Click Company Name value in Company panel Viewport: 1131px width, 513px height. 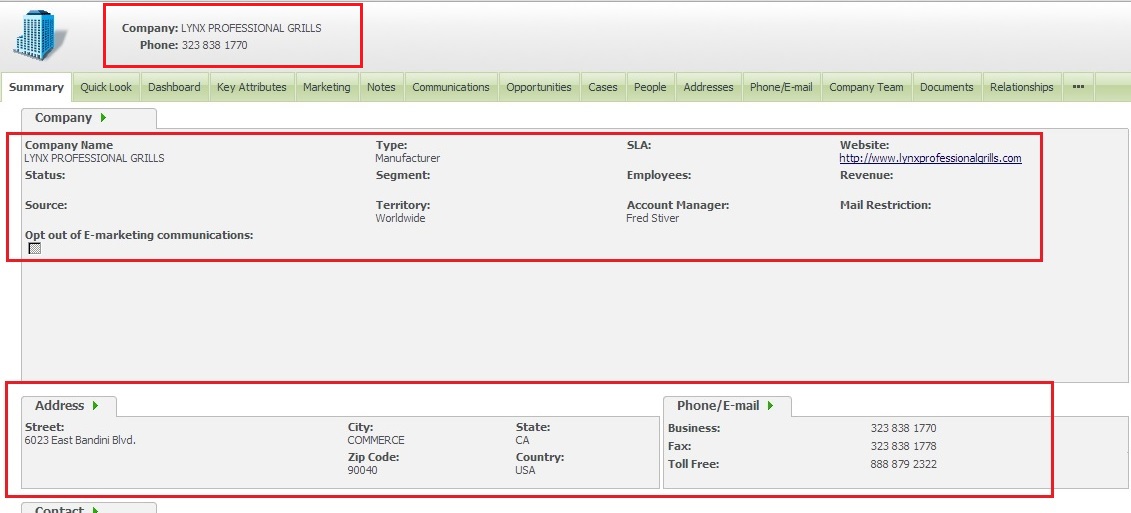[x=94, y=158]
